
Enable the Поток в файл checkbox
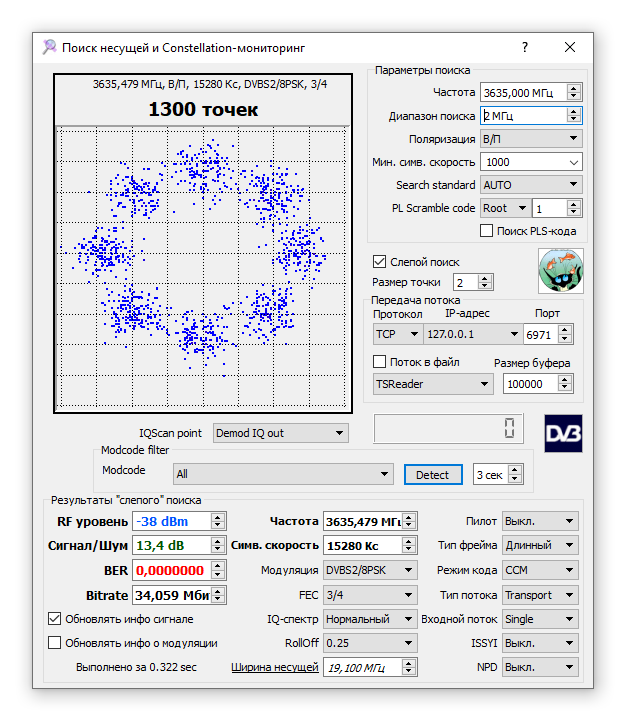tap(379, 362)
